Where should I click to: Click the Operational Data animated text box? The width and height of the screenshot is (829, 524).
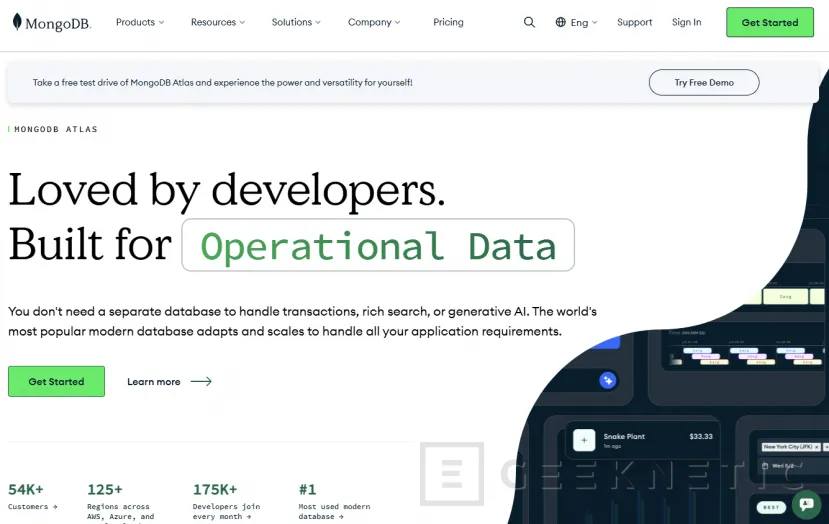click(378, 245)
